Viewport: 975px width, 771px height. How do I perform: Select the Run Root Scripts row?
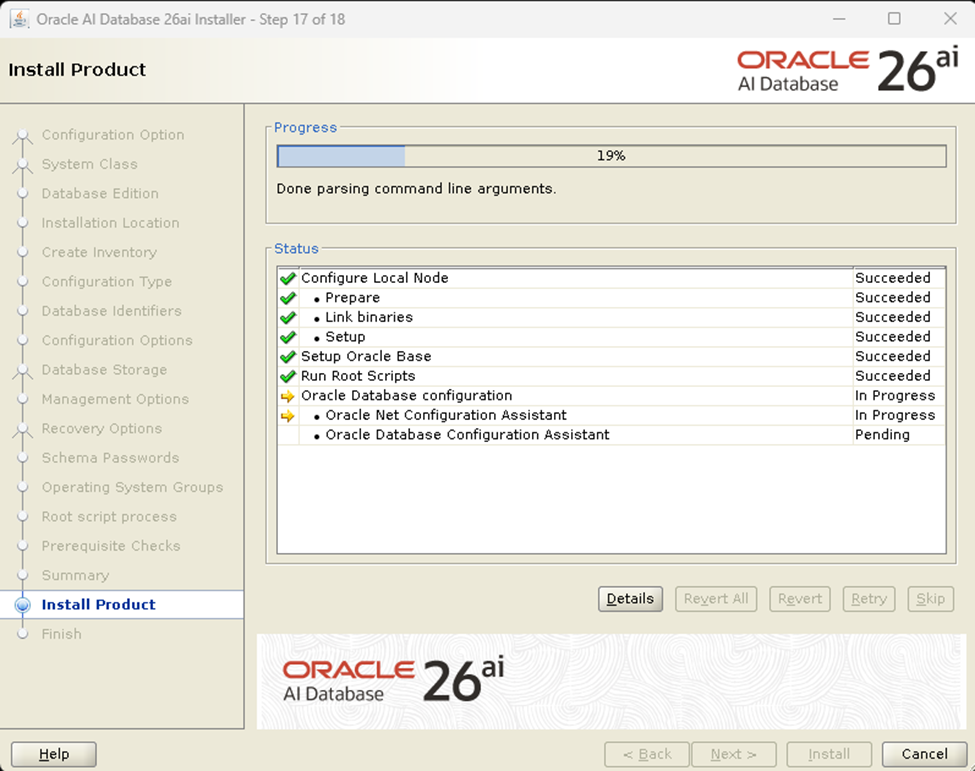(x=611, y=376)
